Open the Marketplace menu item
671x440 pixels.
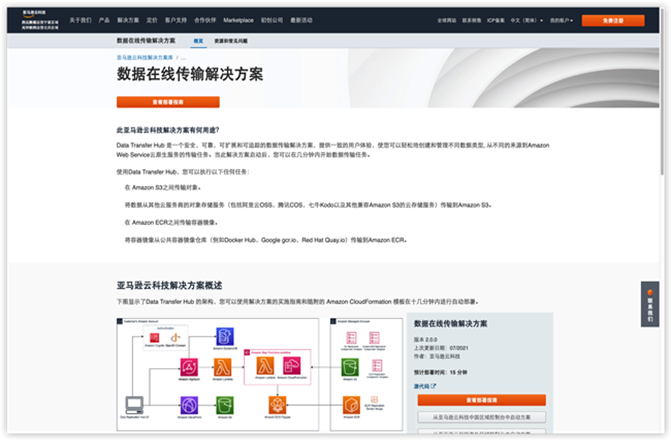click(238, 20)
